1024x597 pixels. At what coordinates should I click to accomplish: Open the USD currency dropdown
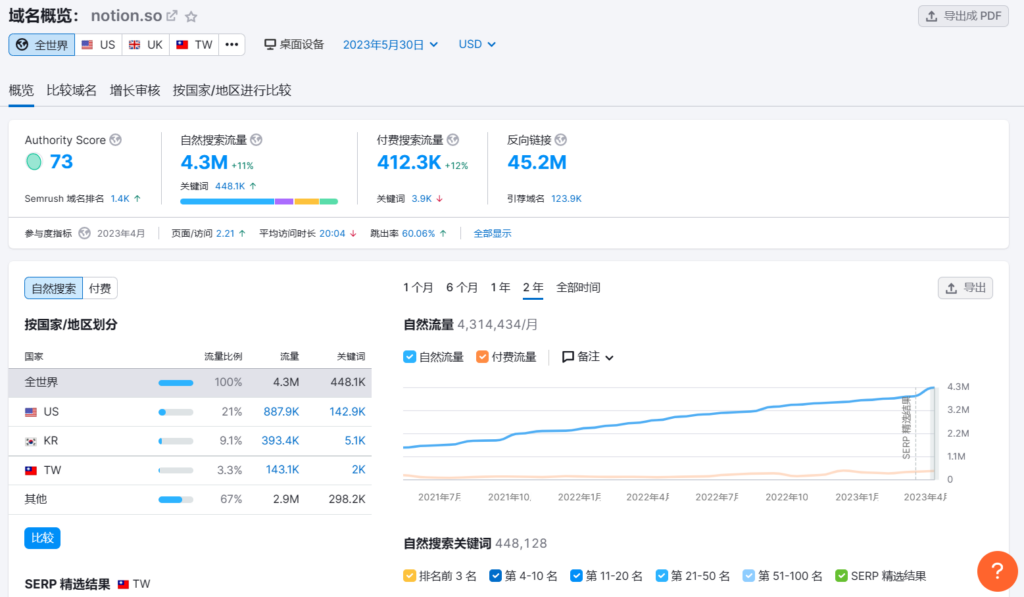coord(477,44)
